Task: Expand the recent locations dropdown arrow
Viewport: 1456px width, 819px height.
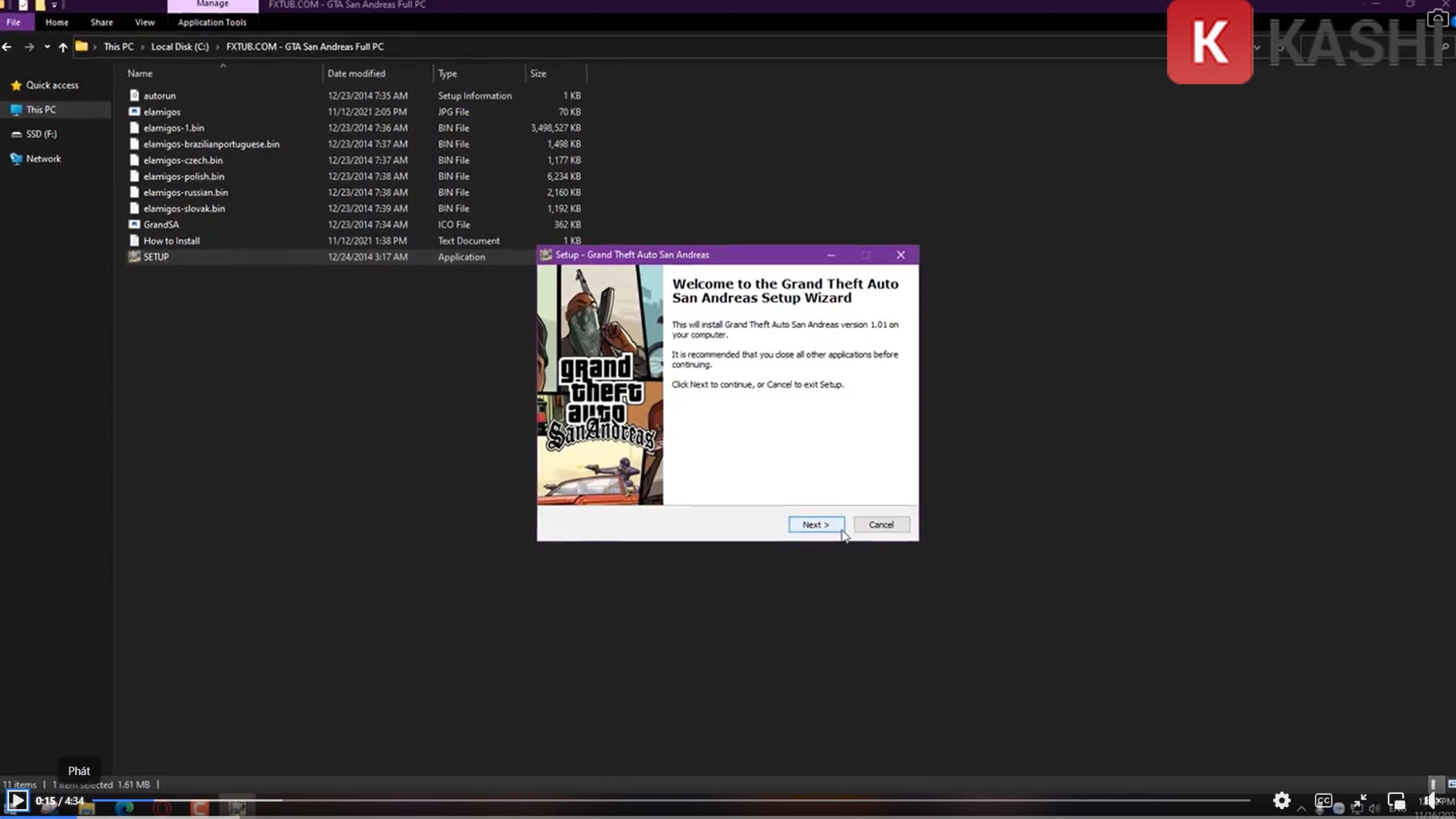Action: click(47, 47)
